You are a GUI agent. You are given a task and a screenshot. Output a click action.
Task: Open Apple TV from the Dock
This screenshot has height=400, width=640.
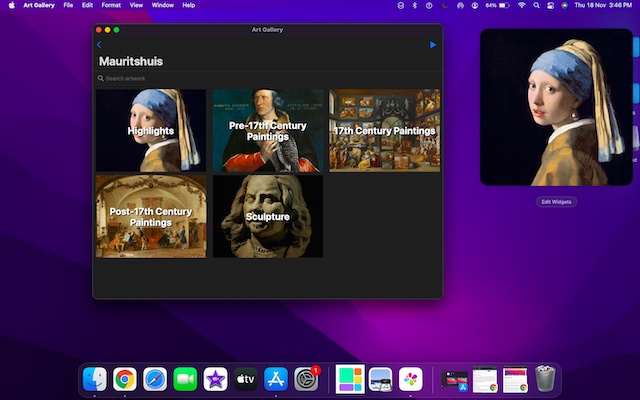point(246,379)
